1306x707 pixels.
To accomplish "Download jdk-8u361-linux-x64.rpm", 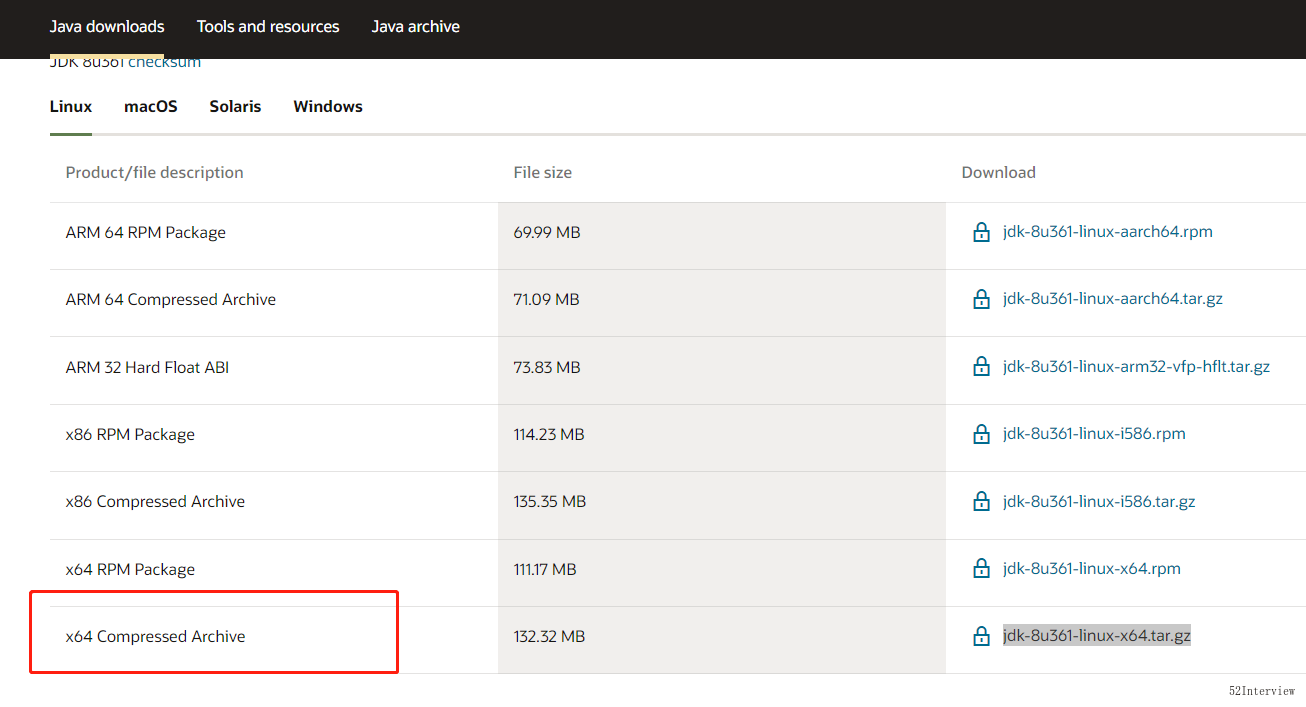I will (x=1092, y=569).
